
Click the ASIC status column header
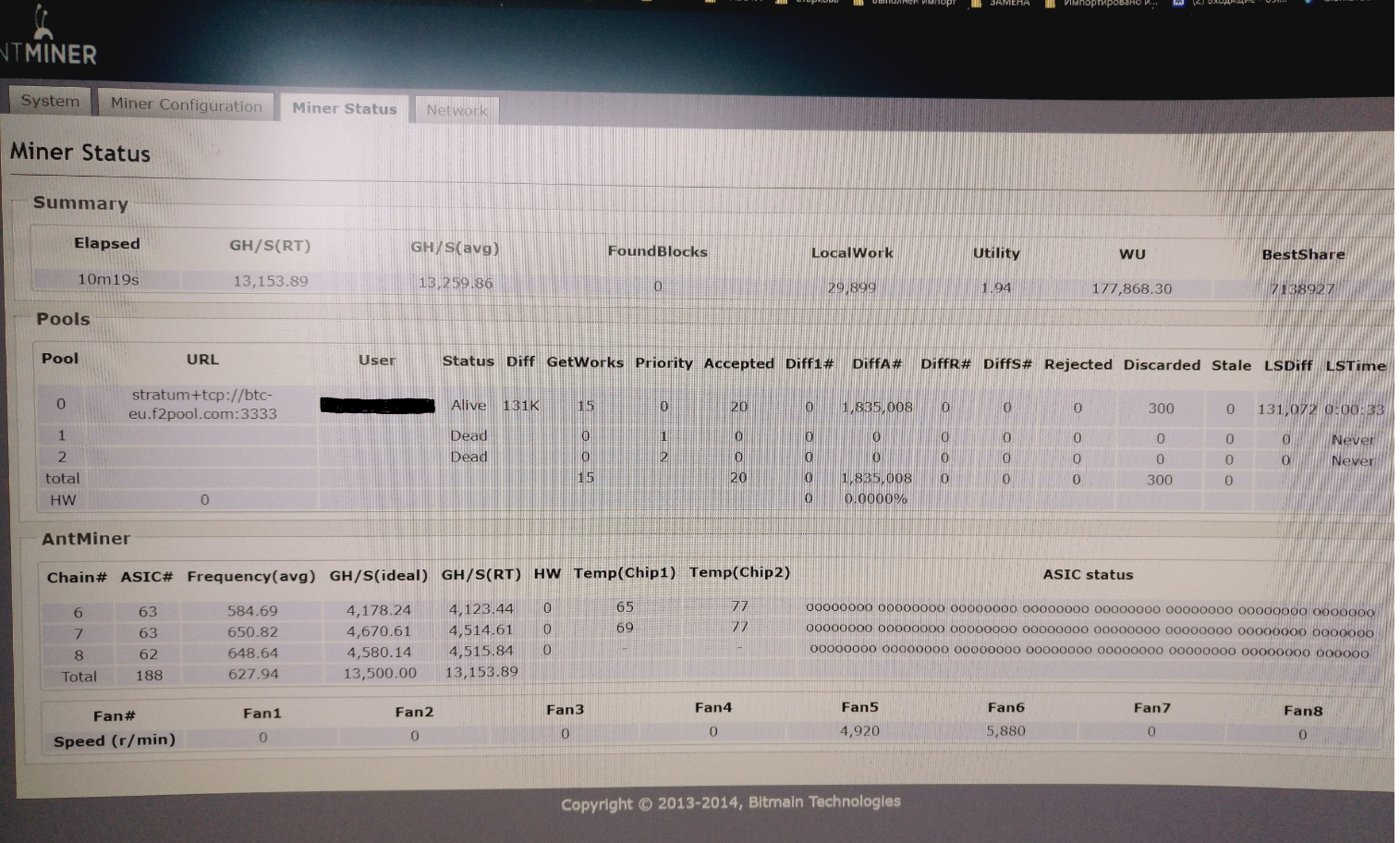coord(1088,574)
